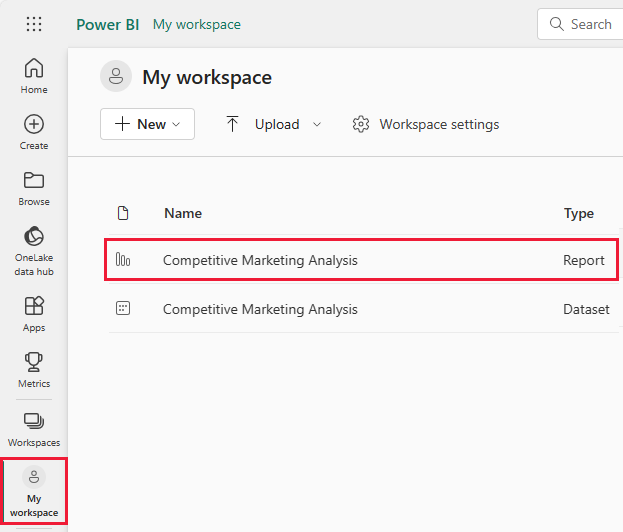The width and height of the screenshot is (623, 532).
Task: Open the Competitive Marketing Analysis report
Action: point(260,260)
